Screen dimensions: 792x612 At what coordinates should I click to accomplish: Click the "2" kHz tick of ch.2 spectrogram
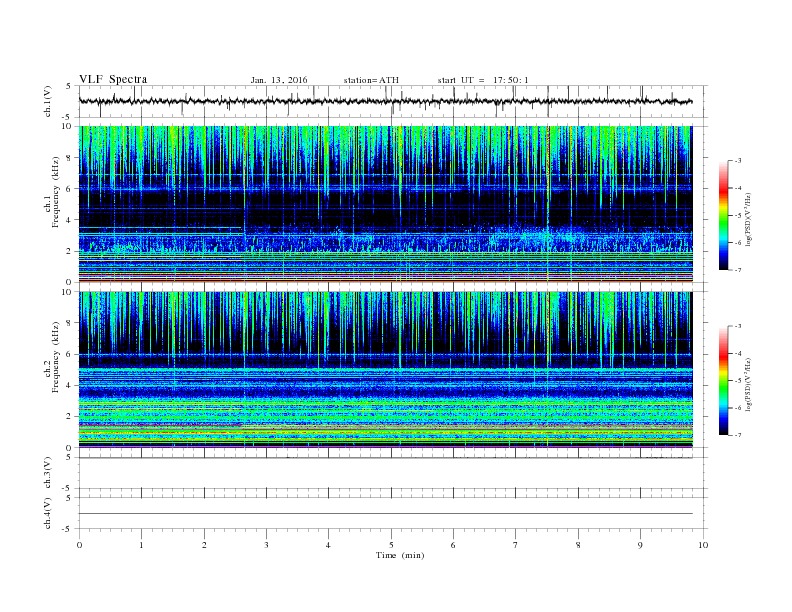click(x=69, y=417)
